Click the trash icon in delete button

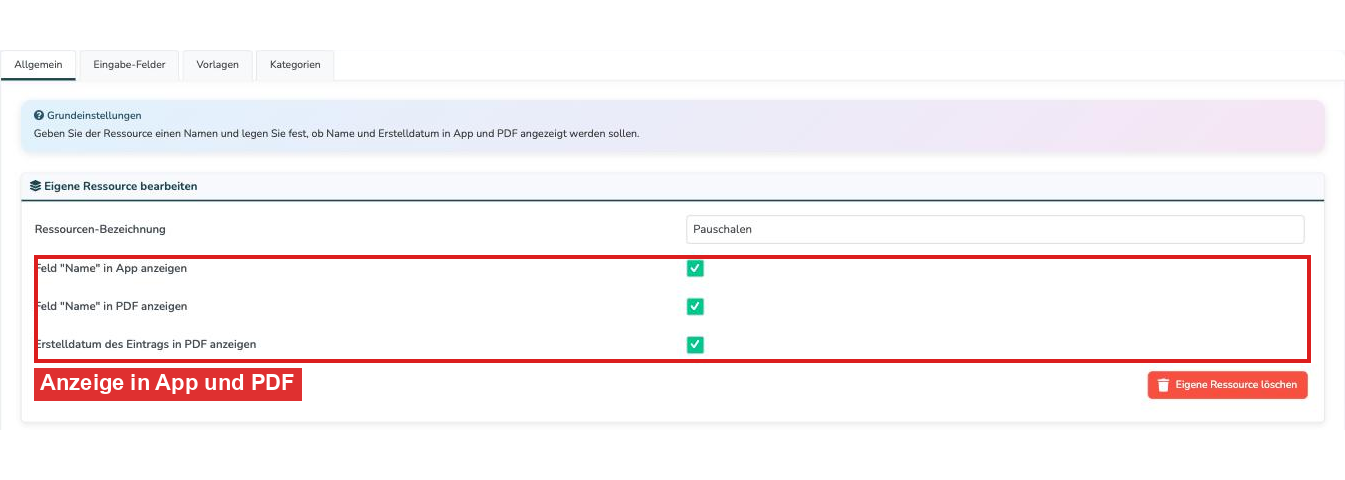tap(1163, 385)
